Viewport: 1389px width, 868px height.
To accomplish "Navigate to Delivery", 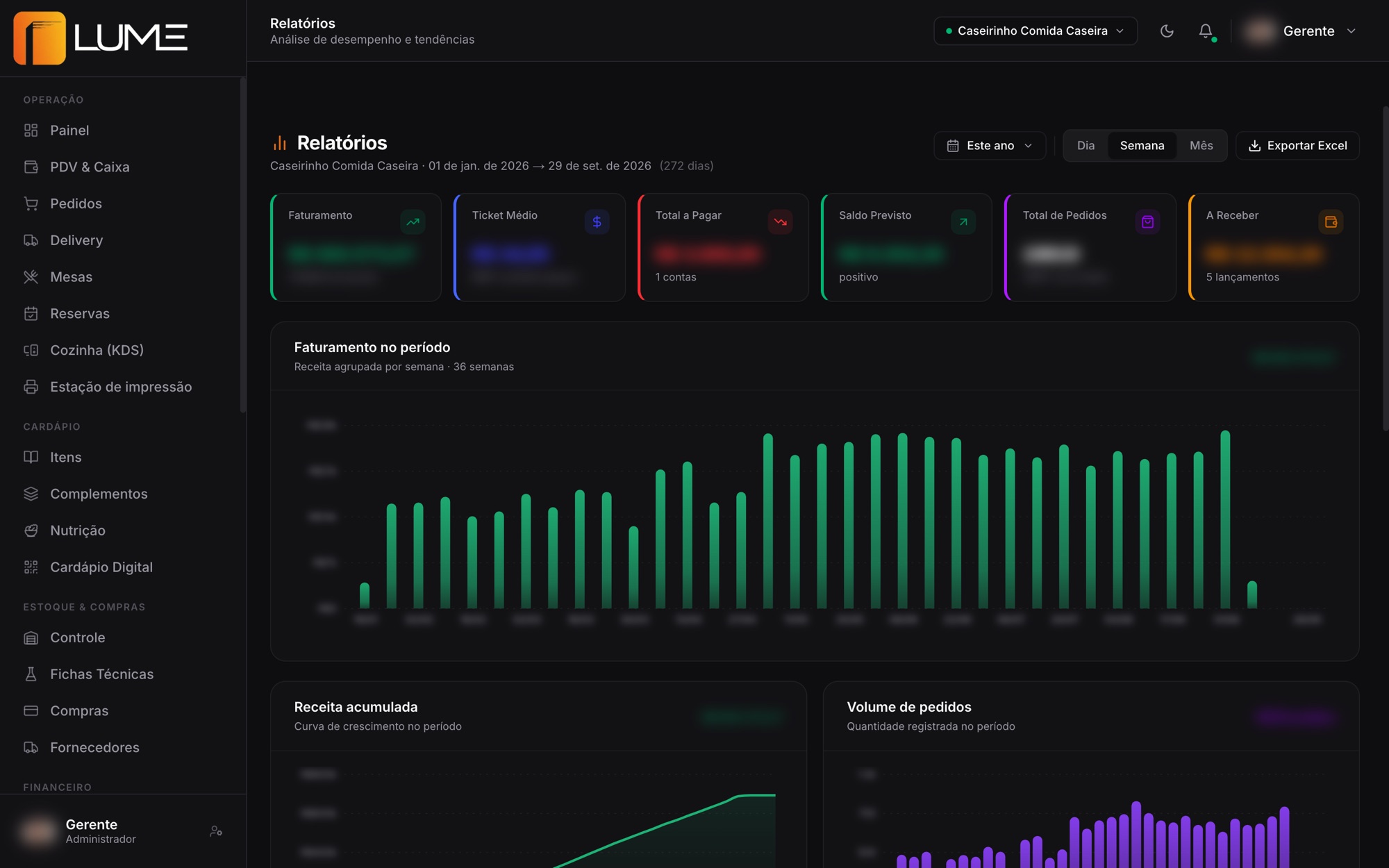I will tap(76, 240).
